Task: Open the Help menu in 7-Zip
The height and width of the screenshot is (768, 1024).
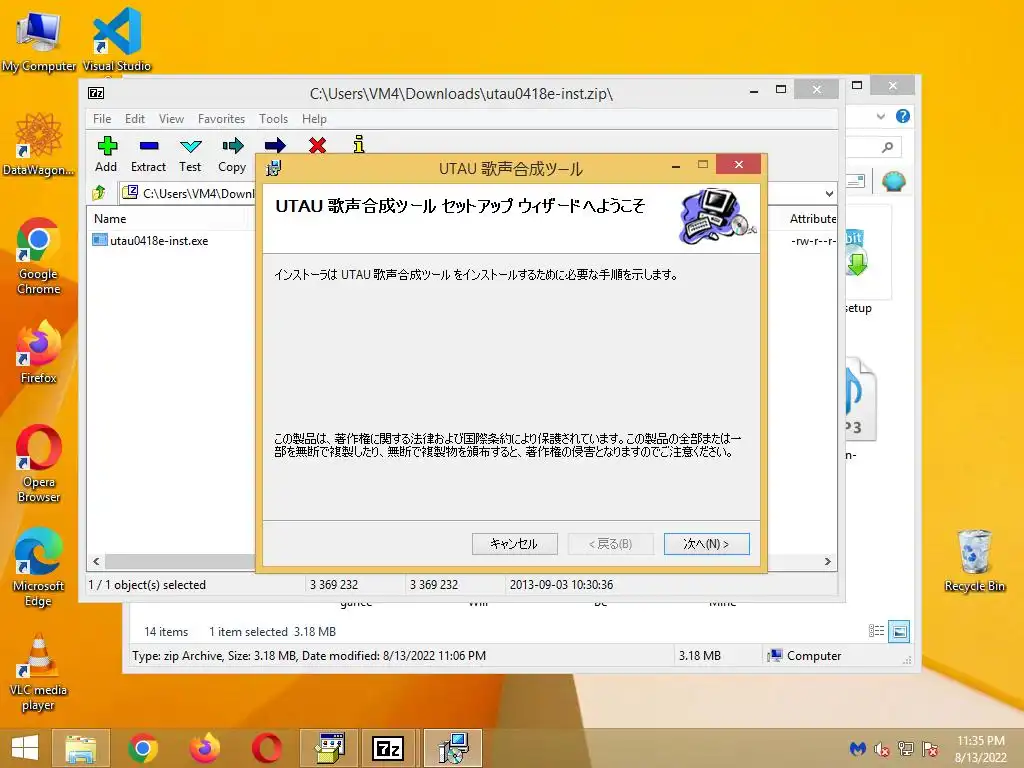Action: [x=314, y=119]
